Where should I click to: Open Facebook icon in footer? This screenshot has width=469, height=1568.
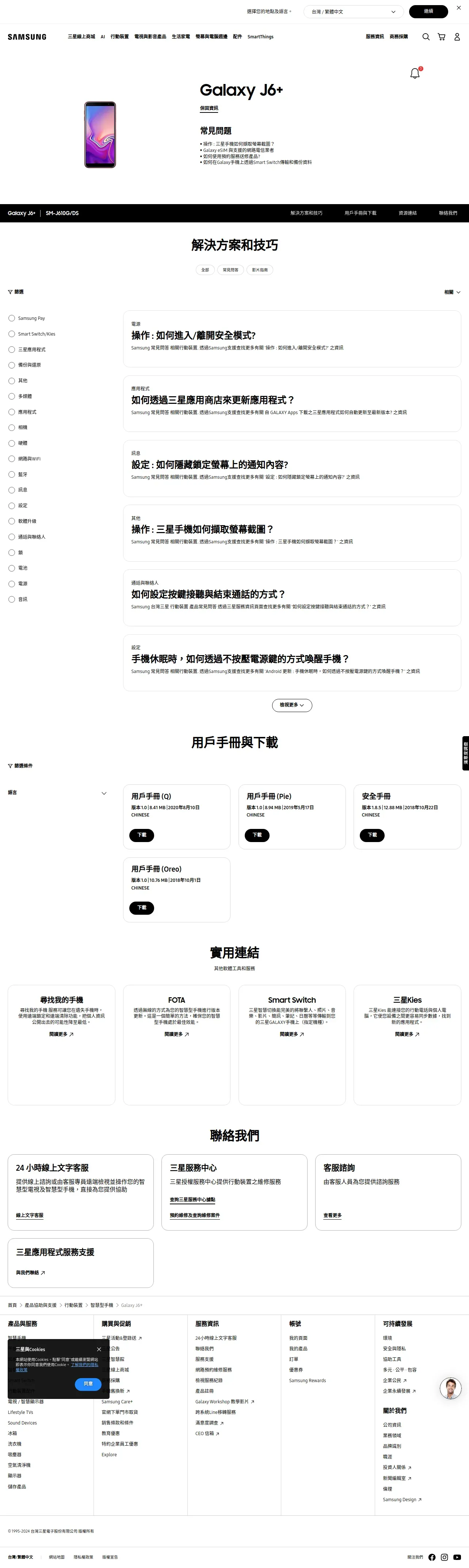[x=432, y=1557]
